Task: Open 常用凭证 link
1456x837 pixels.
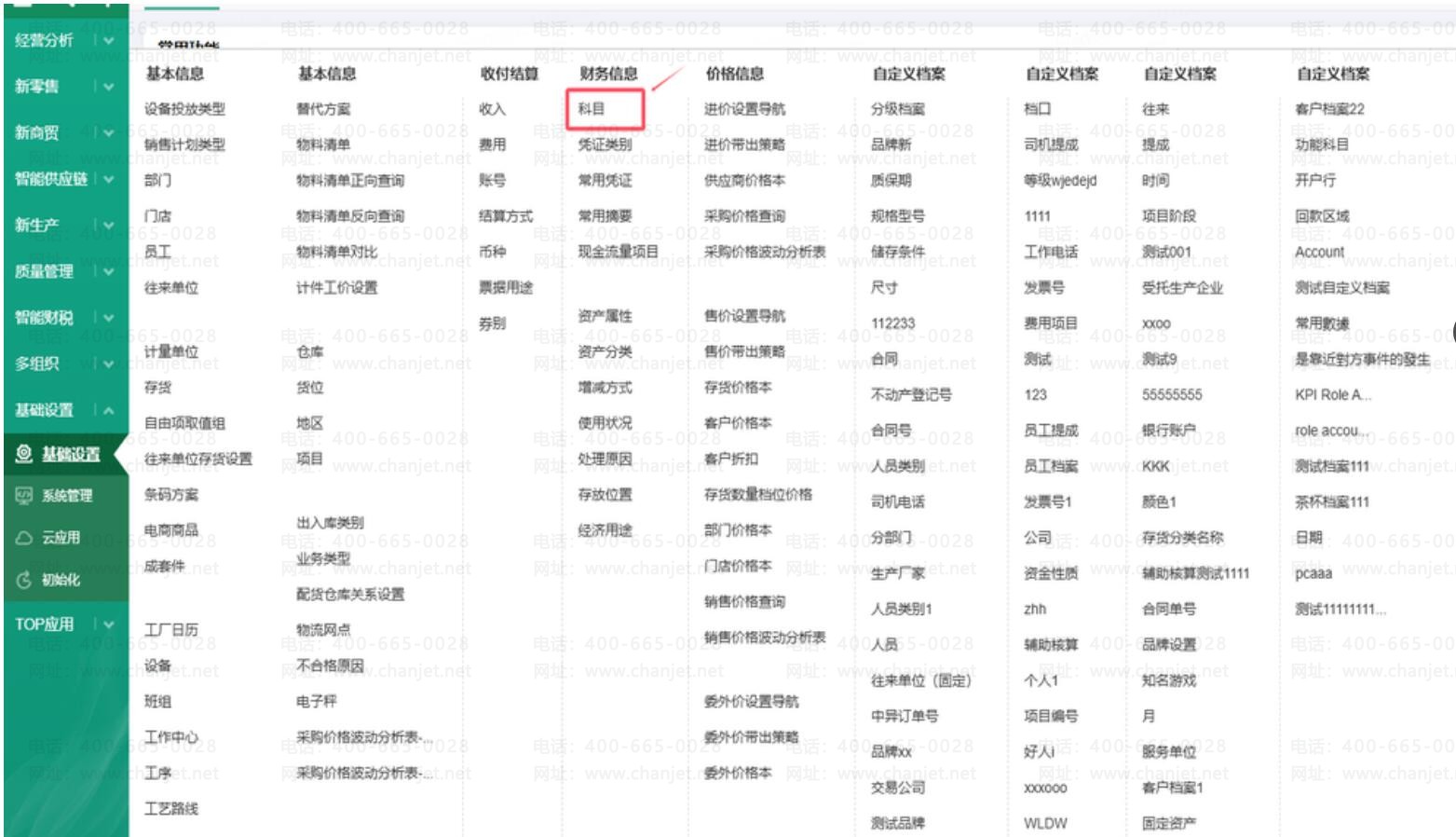Action: tap(605, 180)
